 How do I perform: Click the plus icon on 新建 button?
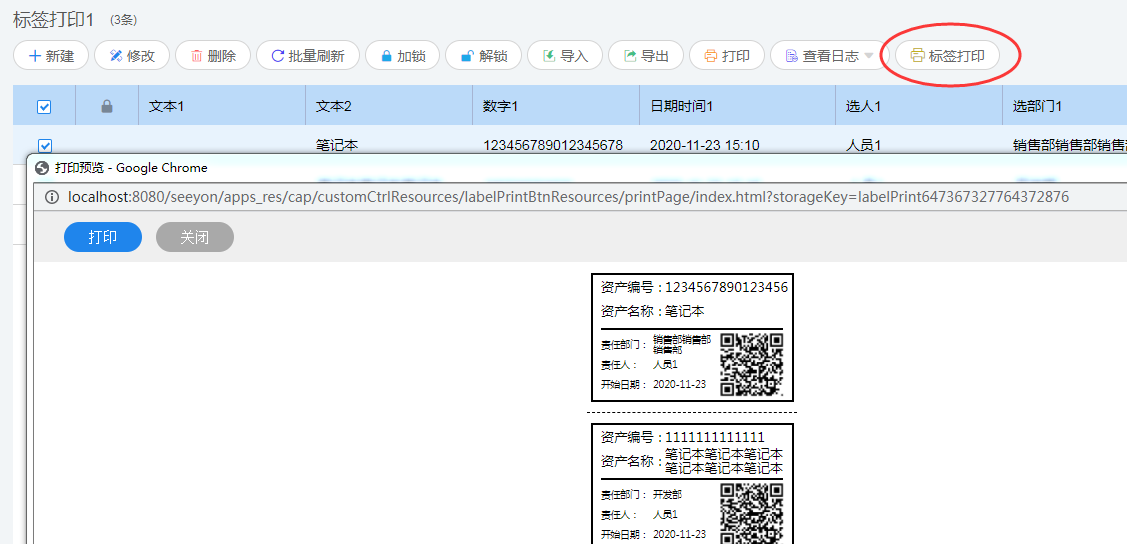click(x=34, y=55)
